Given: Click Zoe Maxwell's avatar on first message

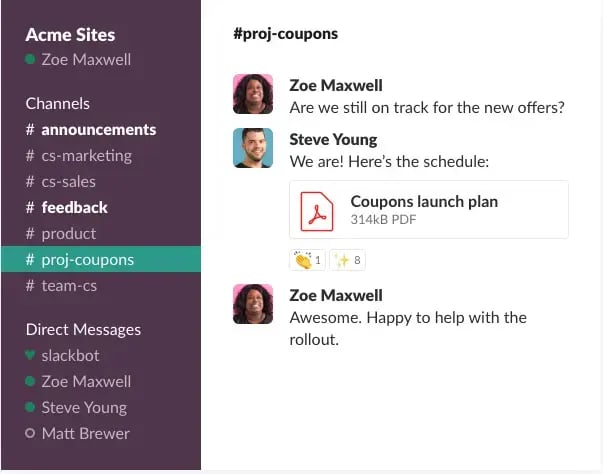Looking at the screenshot, I should coord(253,94).
